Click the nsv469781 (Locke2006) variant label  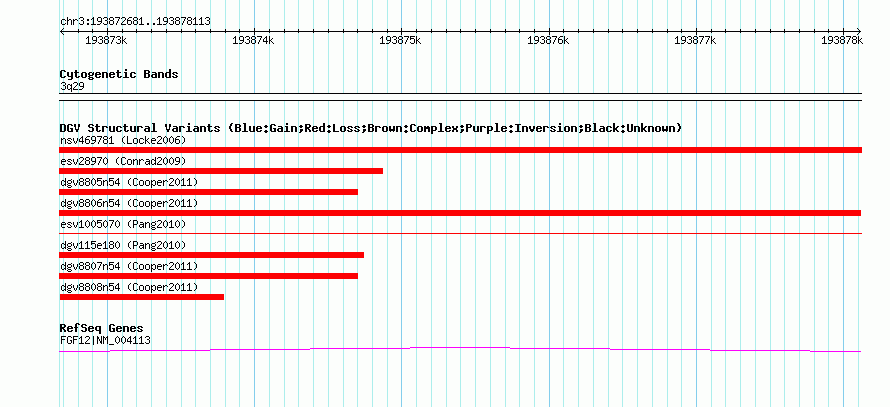coord(123,140)
